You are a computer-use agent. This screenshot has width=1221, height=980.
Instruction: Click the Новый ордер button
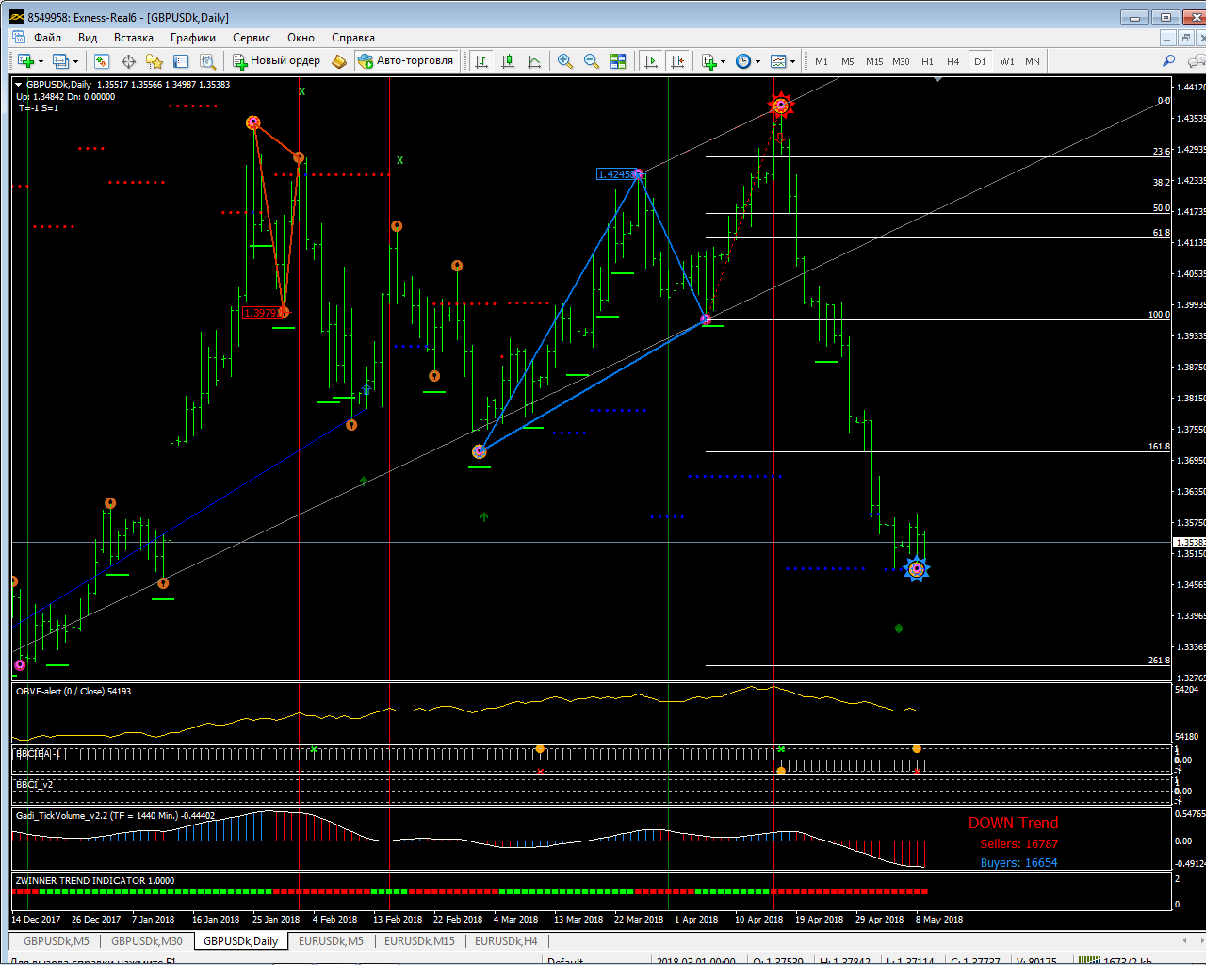coord(277,61)
